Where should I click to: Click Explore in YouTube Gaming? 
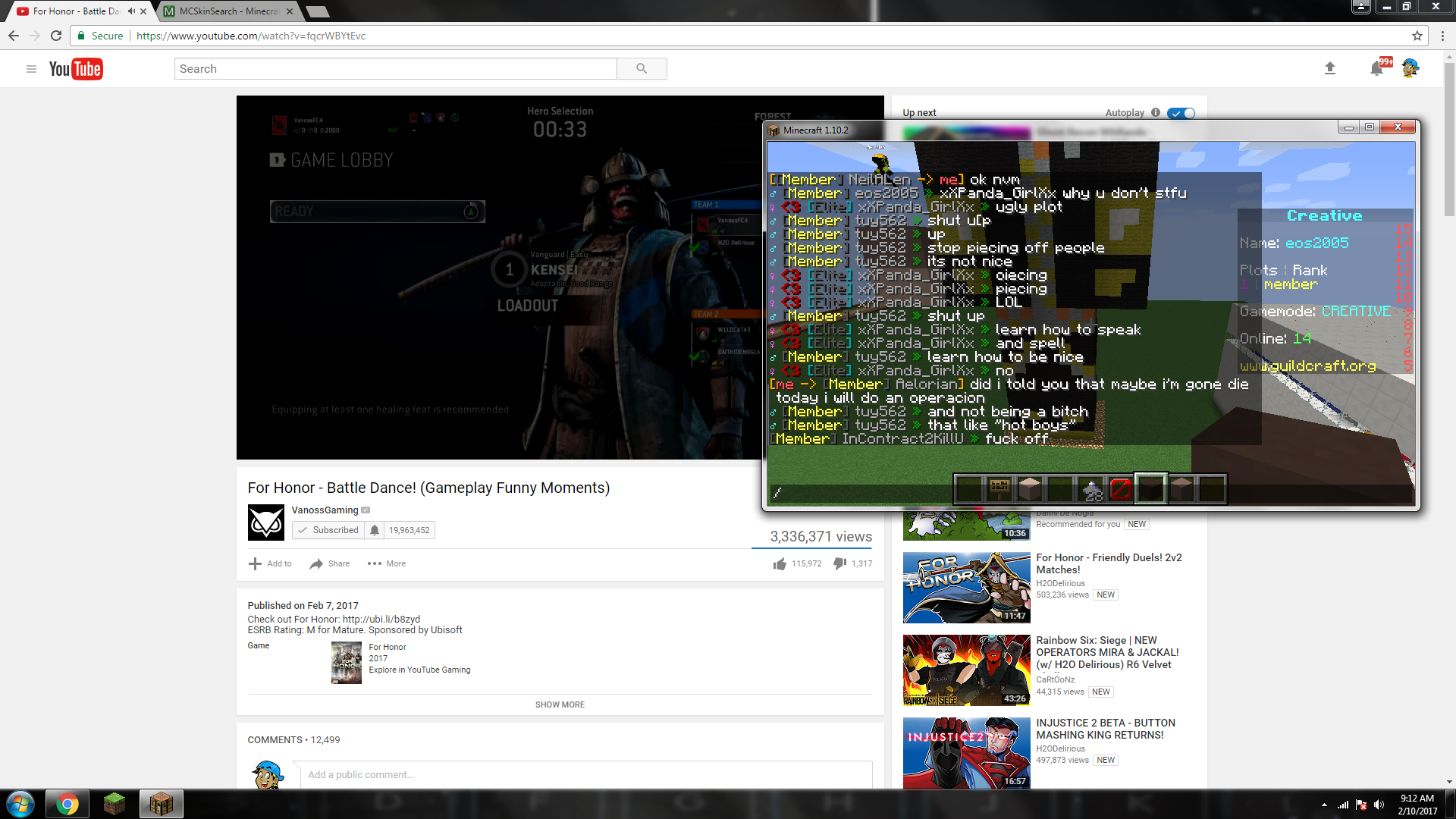pyautogui.click(x=419, y=670)
